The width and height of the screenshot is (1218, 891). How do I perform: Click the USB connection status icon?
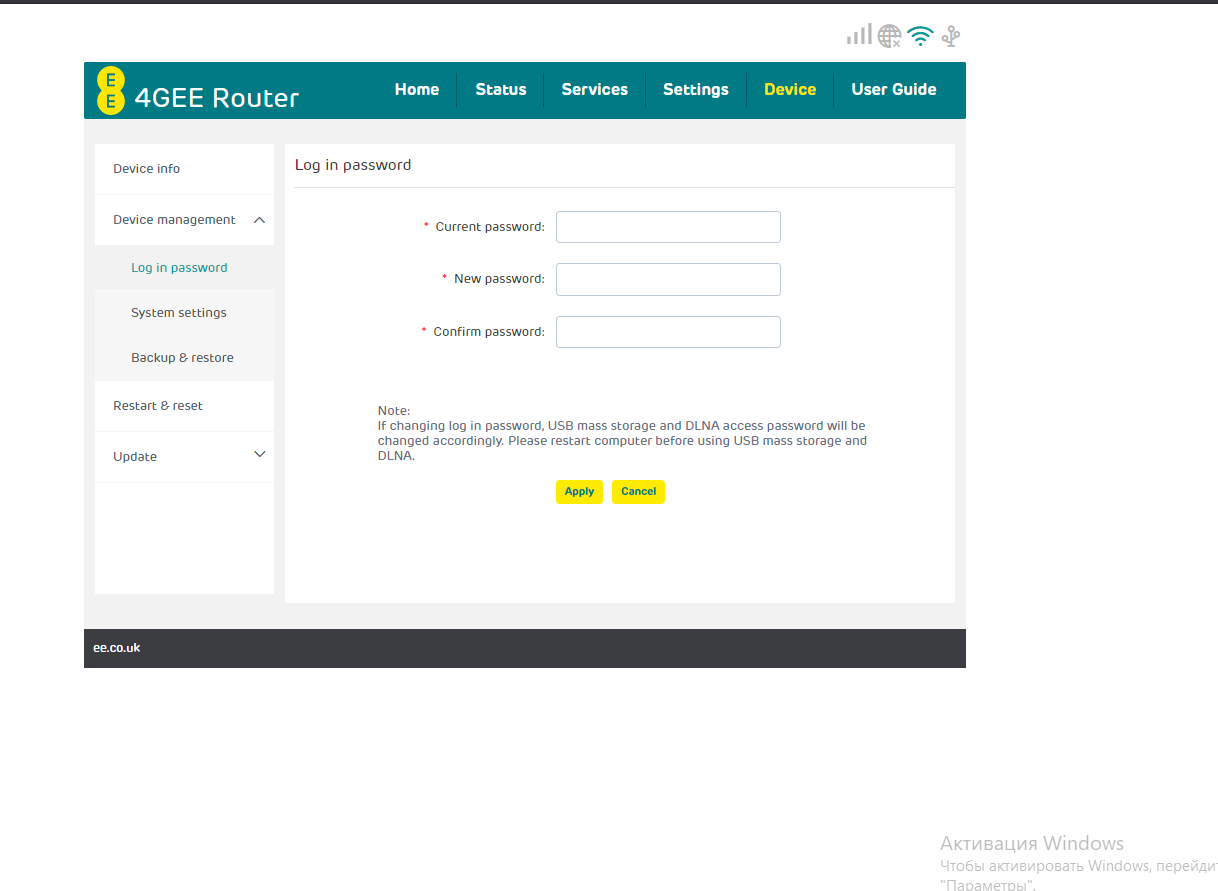(x=951, y=37)
